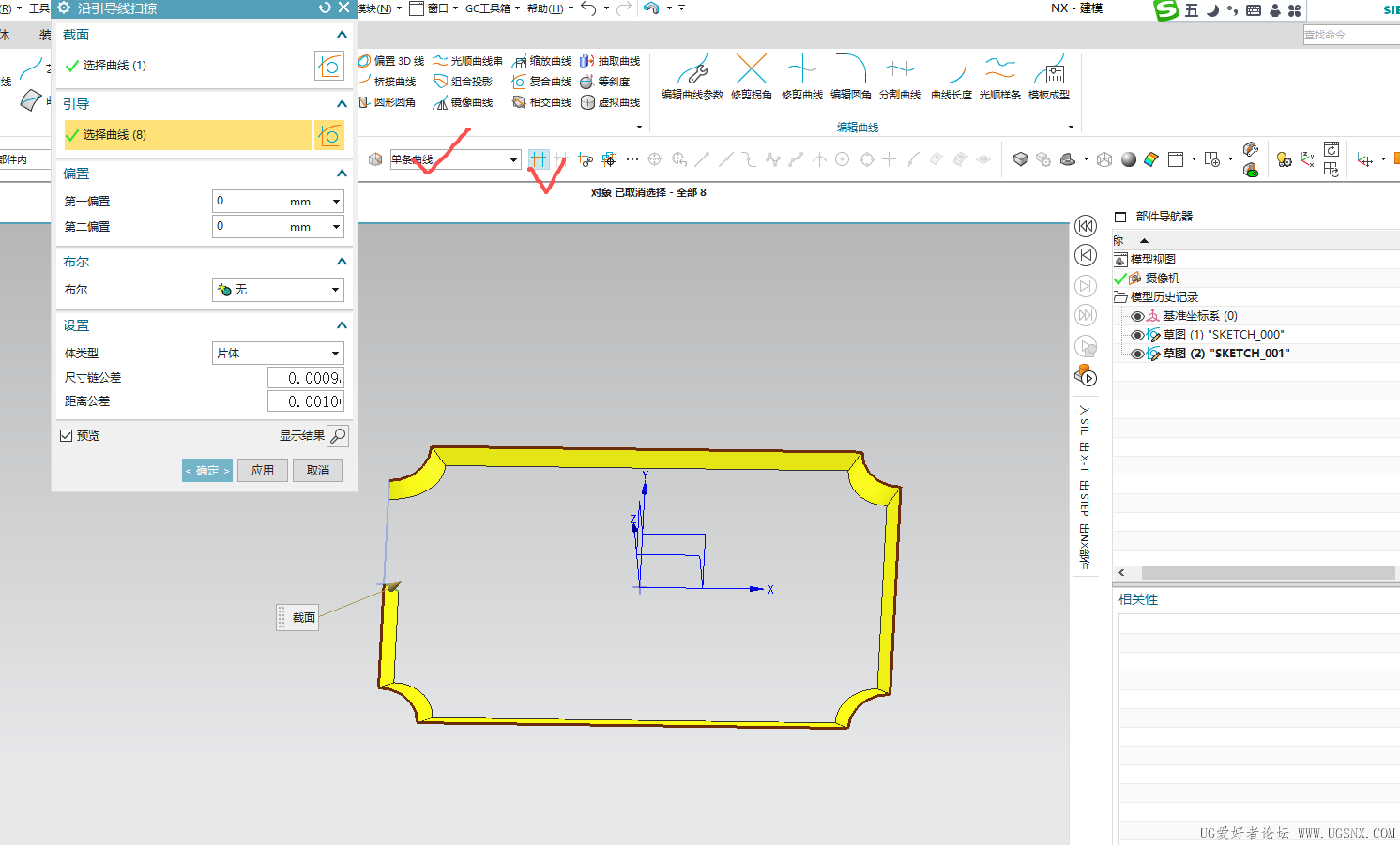Image resolution: width=1400 pixels, height=845 pixels.
Task: Toggle visibility of sketch (2) SKETCH_001
Action: pos(1137,354)
